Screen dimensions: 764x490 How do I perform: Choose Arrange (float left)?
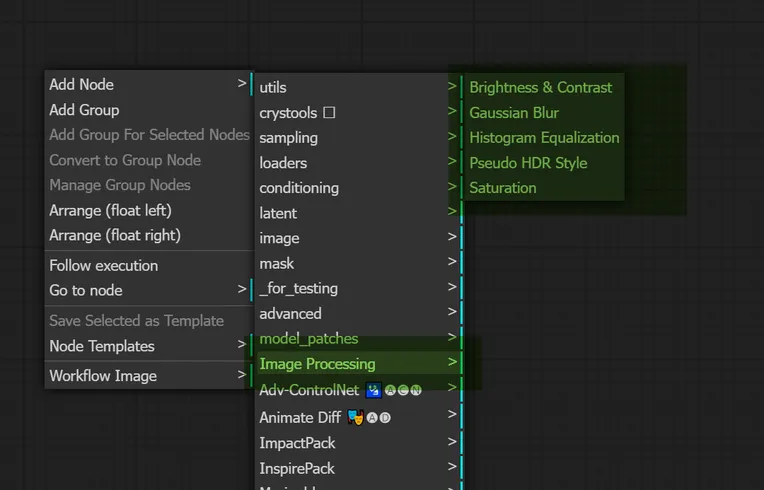tap(110, 210)
